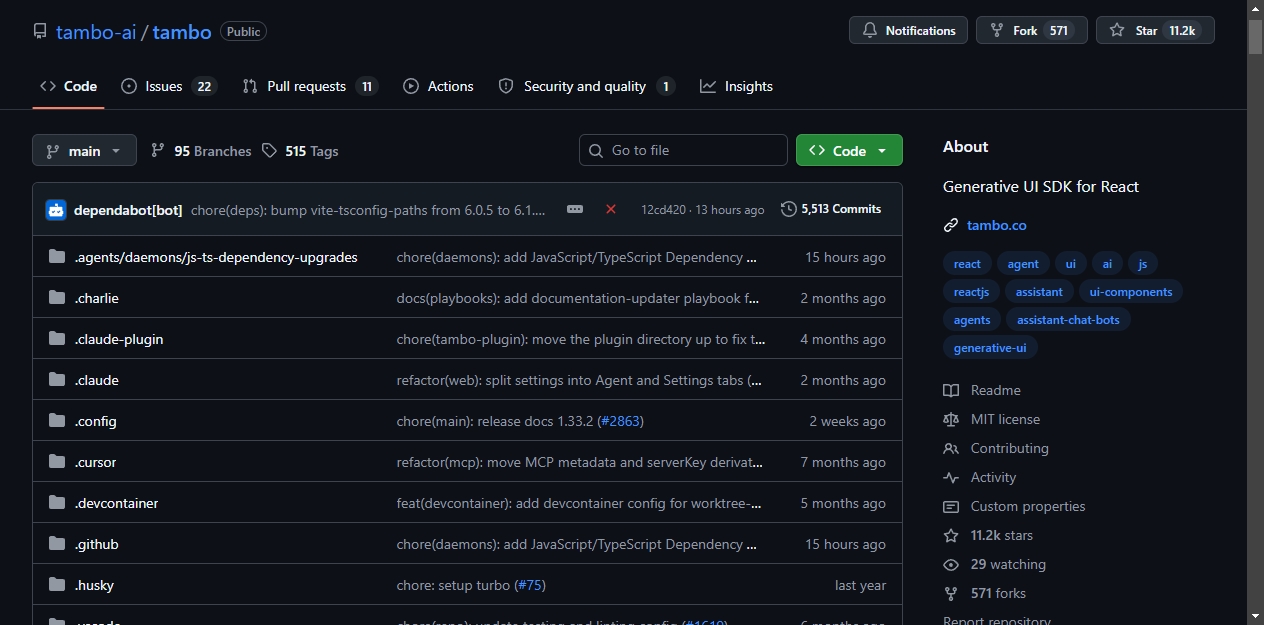Click the folder icon for .config
The width and height of the screenshot is (1264, 625).
click(x=57, y=421)
